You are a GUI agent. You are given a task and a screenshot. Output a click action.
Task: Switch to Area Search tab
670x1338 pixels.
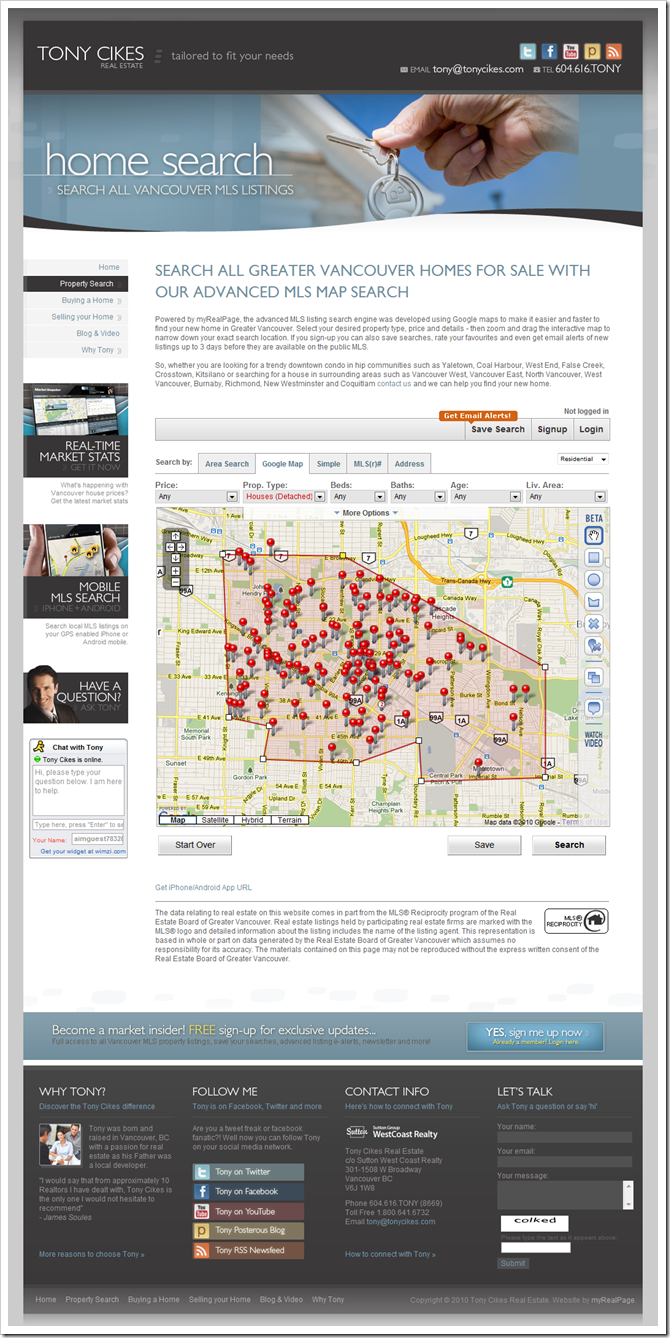227,463
